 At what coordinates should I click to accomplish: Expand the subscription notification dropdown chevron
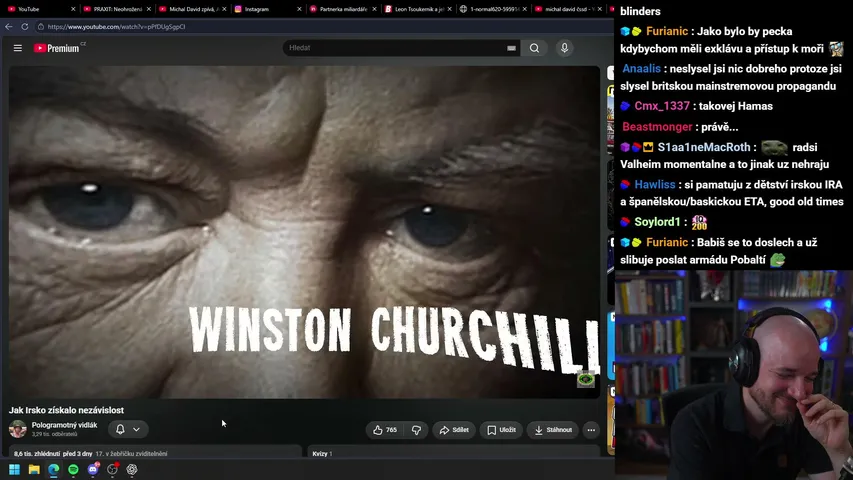[137, 429]
